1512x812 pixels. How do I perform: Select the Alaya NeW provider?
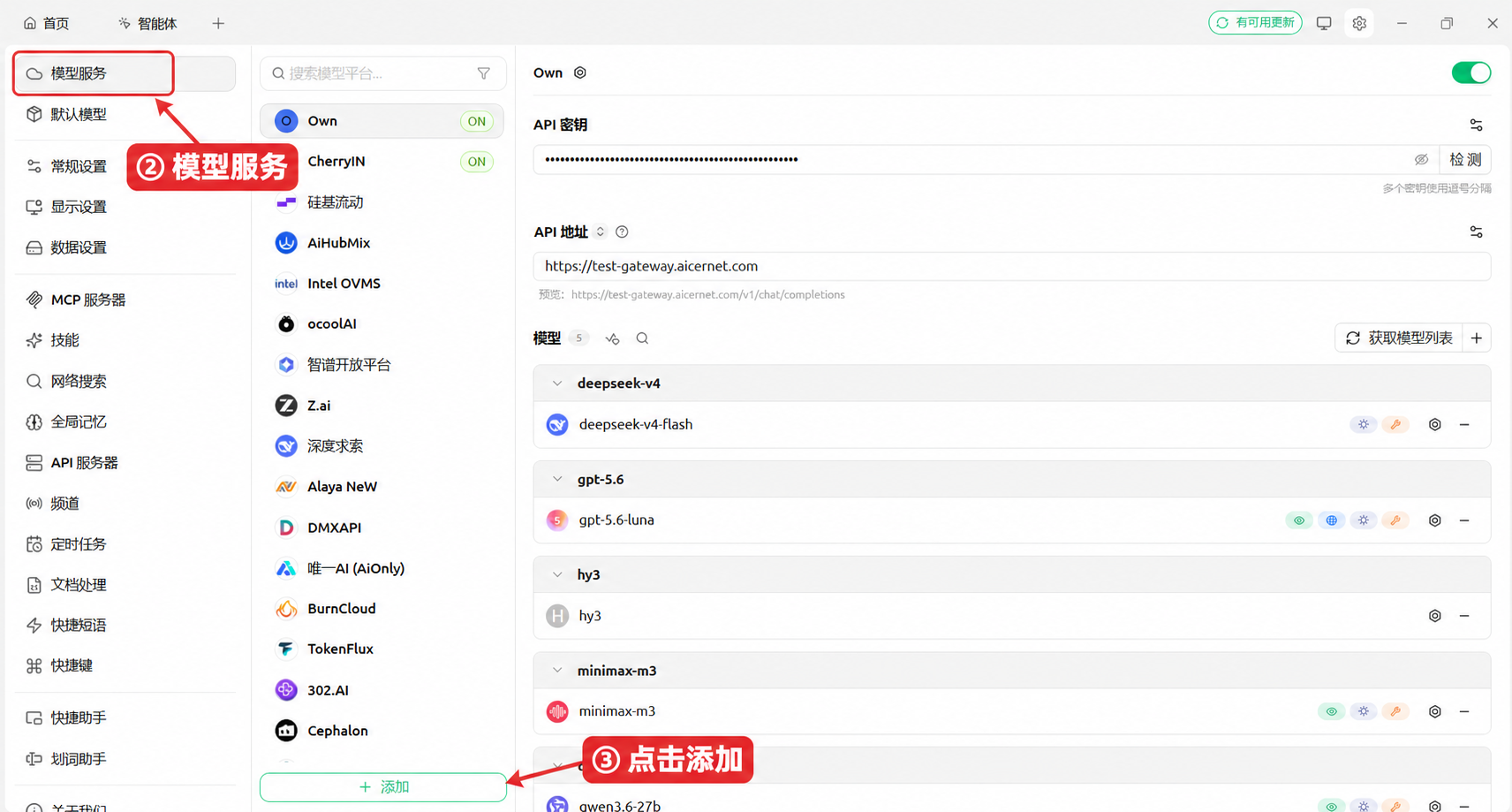pyautogui.click(x=382, y=487)
